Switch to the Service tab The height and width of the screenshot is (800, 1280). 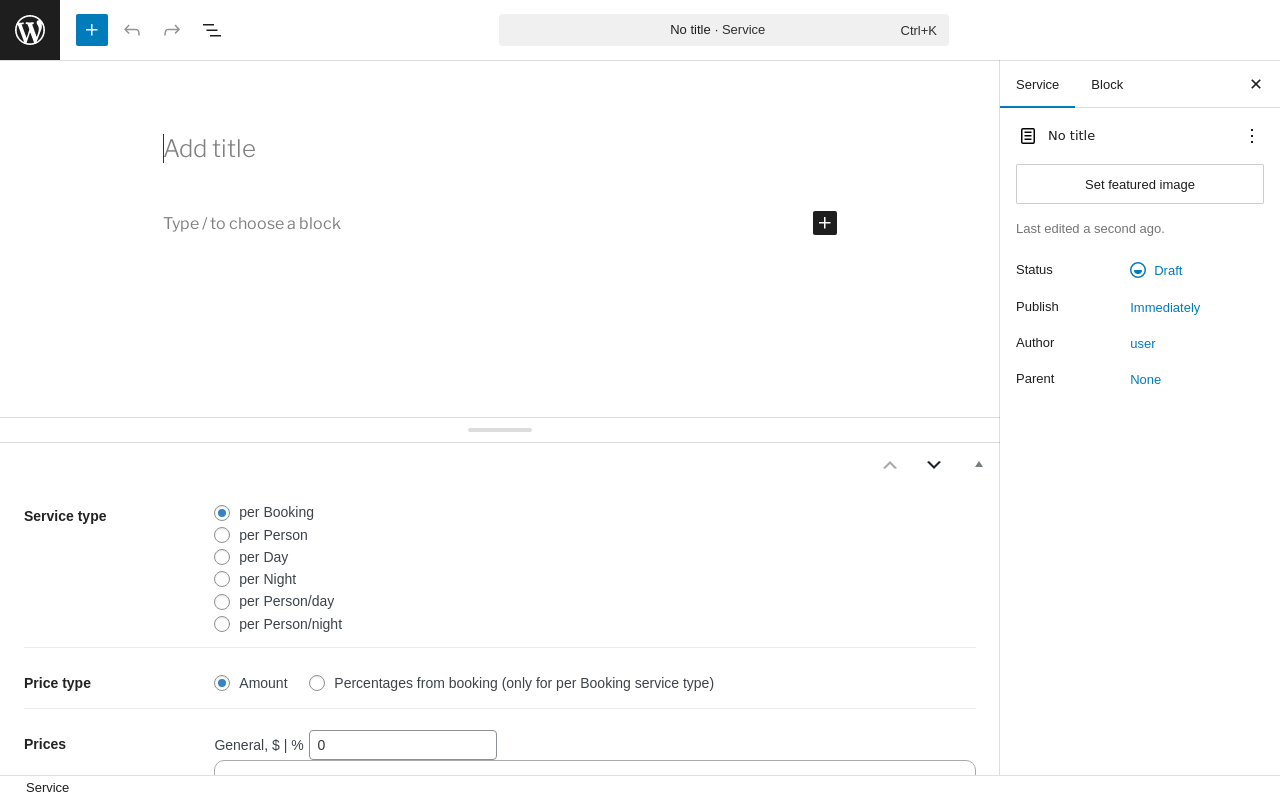[1037, 84]
